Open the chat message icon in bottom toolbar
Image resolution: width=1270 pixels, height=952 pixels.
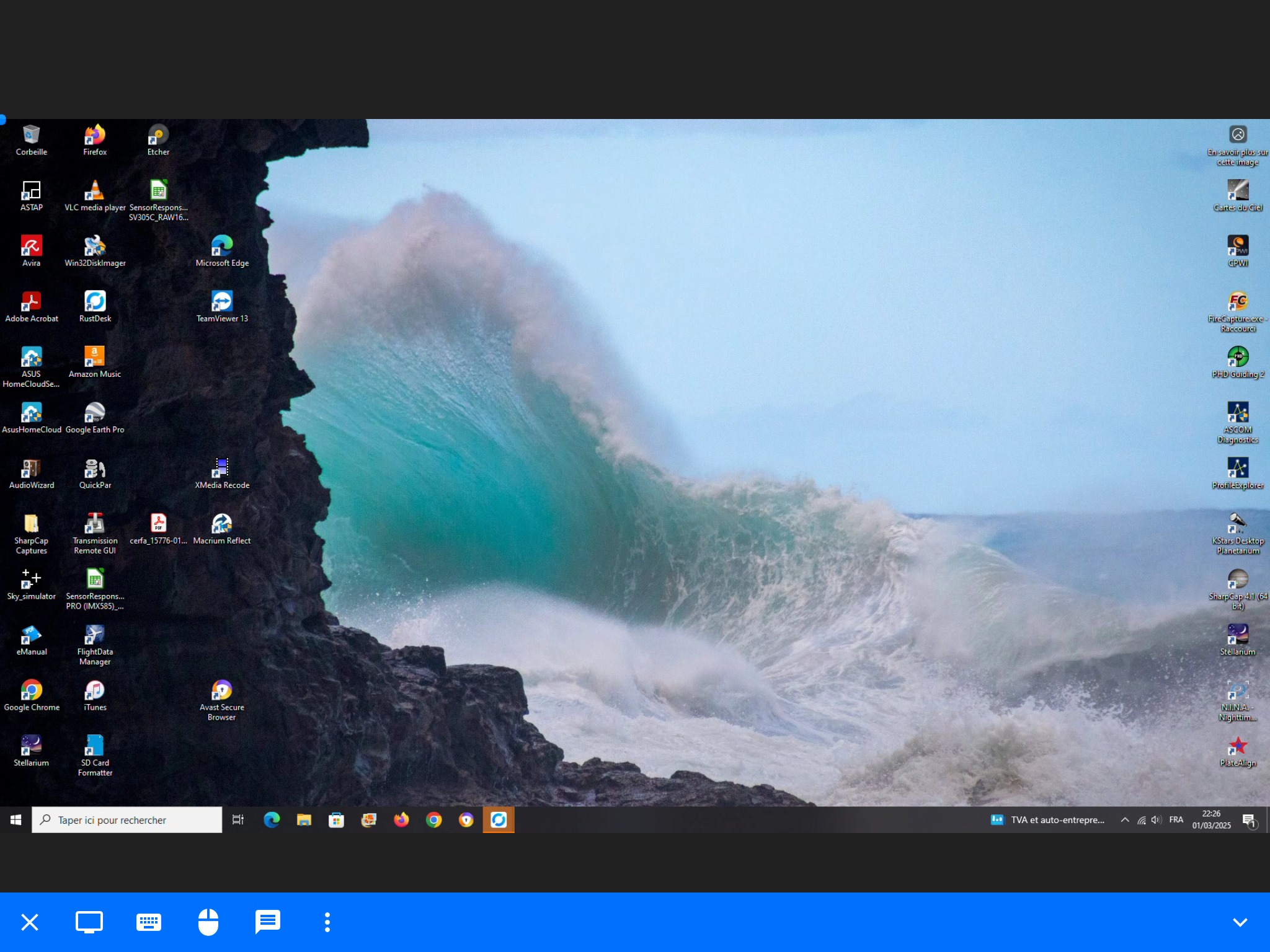(268, 922)
